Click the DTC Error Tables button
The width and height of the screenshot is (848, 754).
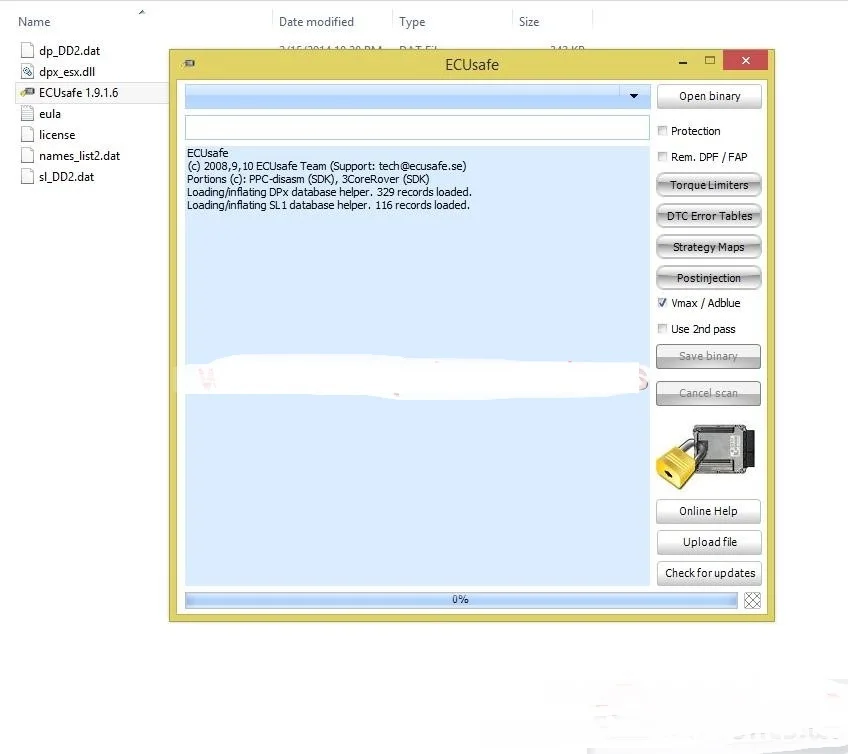coord(708,216)
